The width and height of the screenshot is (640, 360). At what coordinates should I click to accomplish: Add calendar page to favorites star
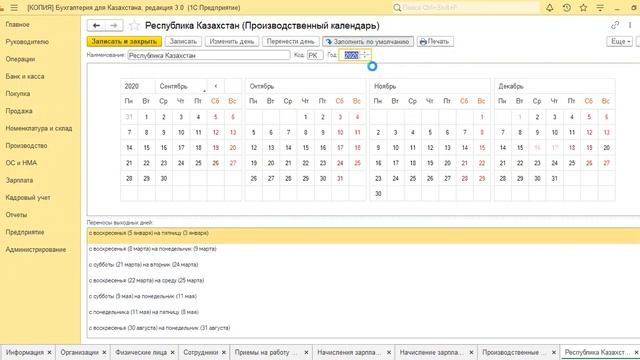pos(134,26)
